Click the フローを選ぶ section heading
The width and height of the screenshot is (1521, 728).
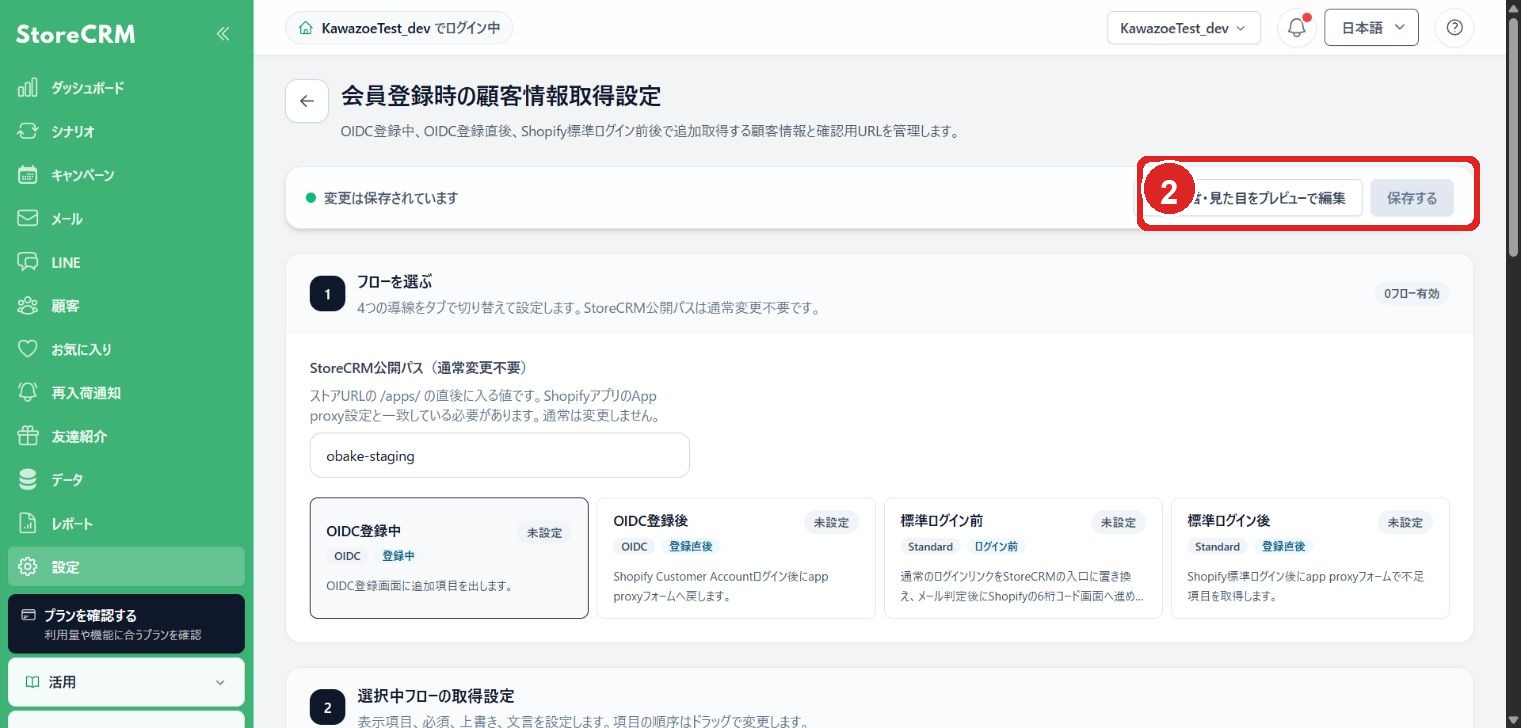click(x=394, y=282)
